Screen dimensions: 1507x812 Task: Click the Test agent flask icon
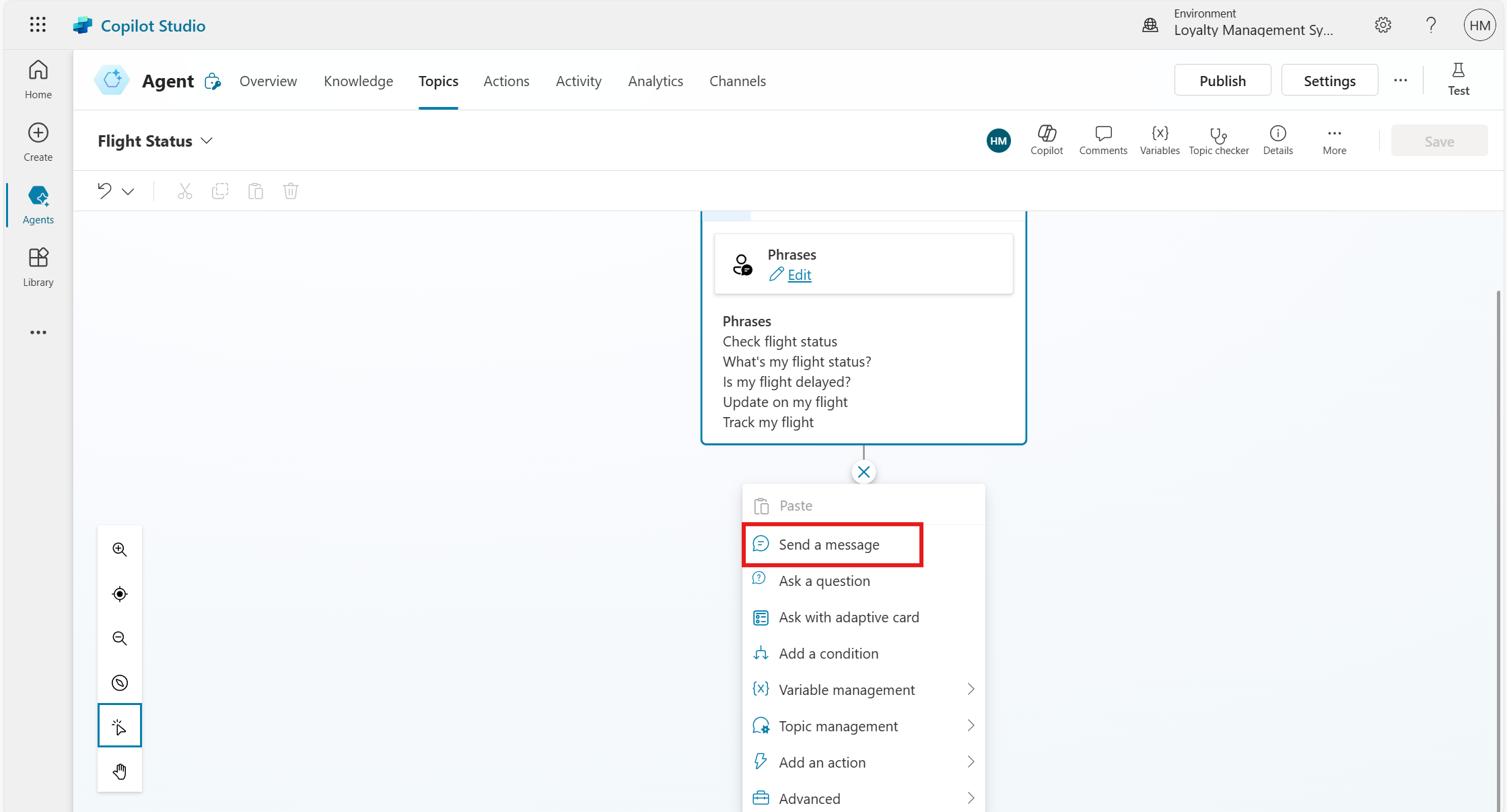coord(1458,79)
